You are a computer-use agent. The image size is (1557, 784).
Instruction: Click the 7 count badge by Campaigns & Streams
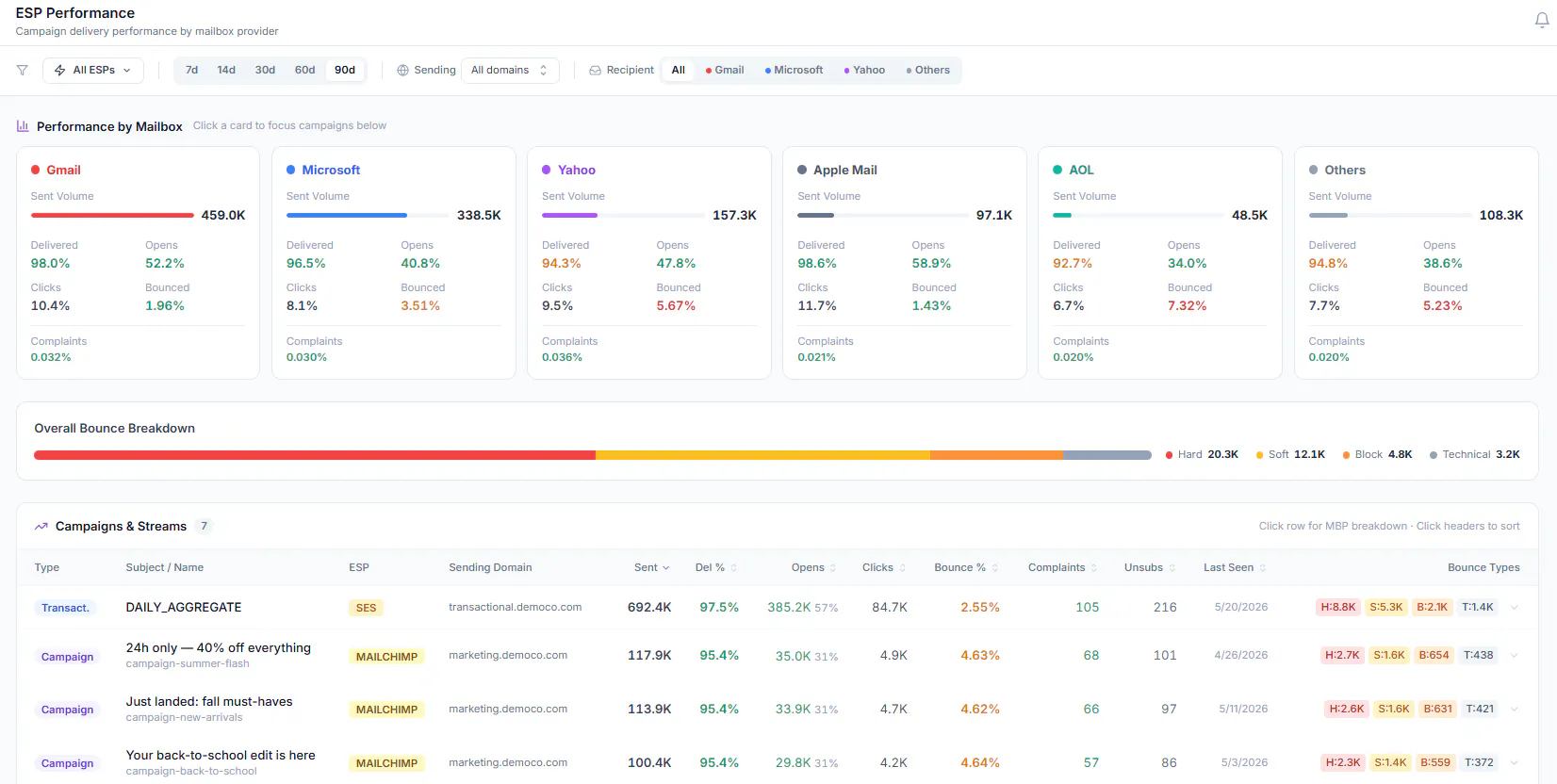pyautogui.click(x=204, y=527)
